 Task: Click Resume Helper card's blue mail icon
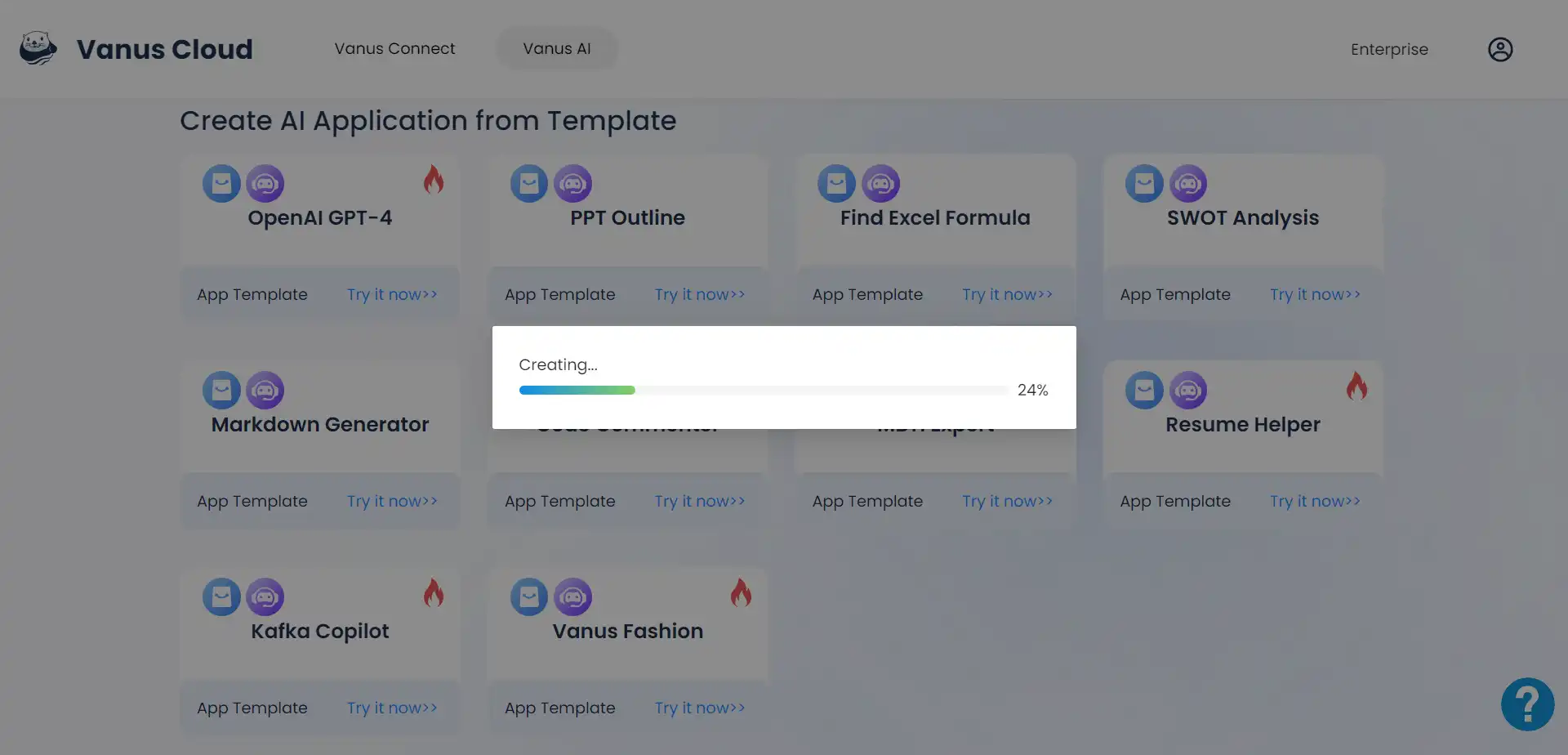pos(1144,391)
